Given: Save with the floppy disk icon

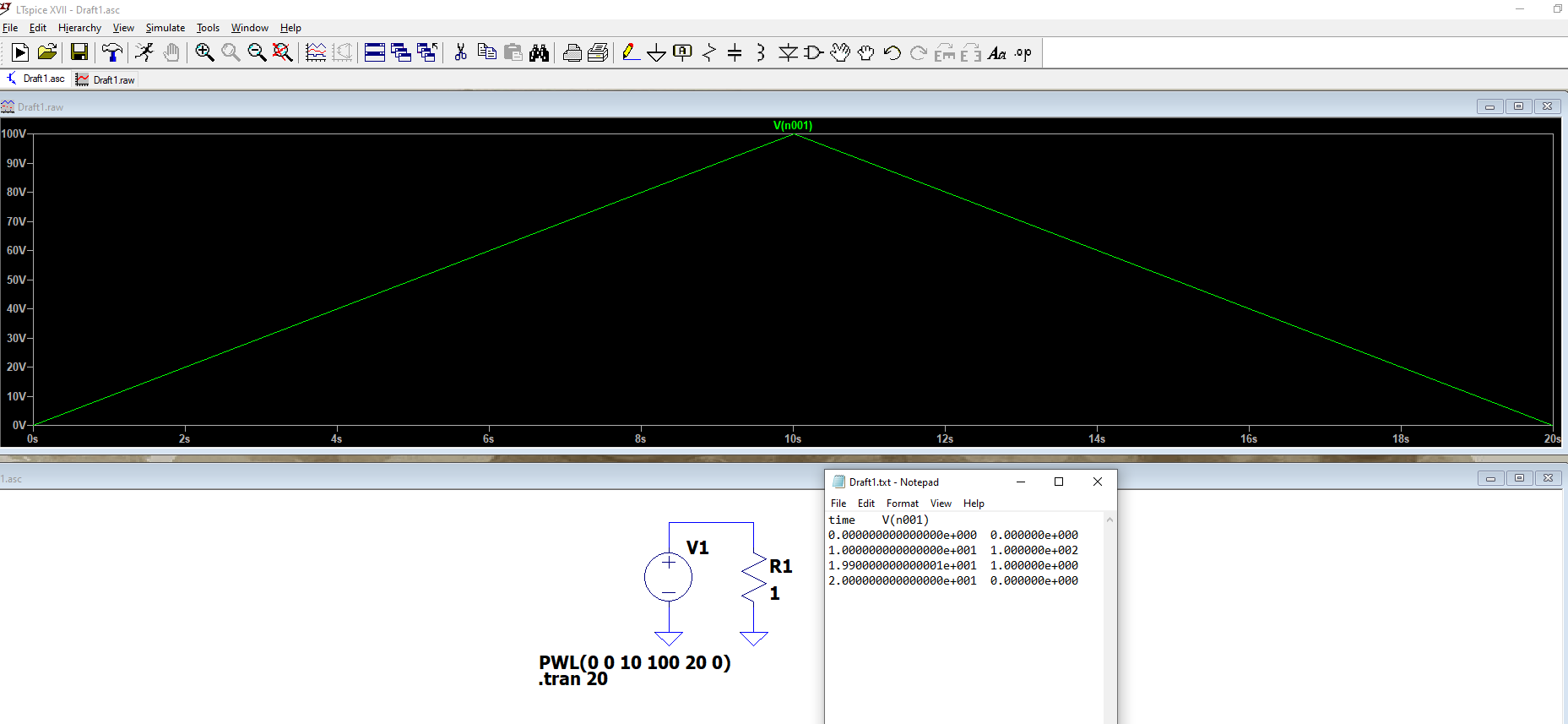Looking at the screenshot, I should 79,53.
